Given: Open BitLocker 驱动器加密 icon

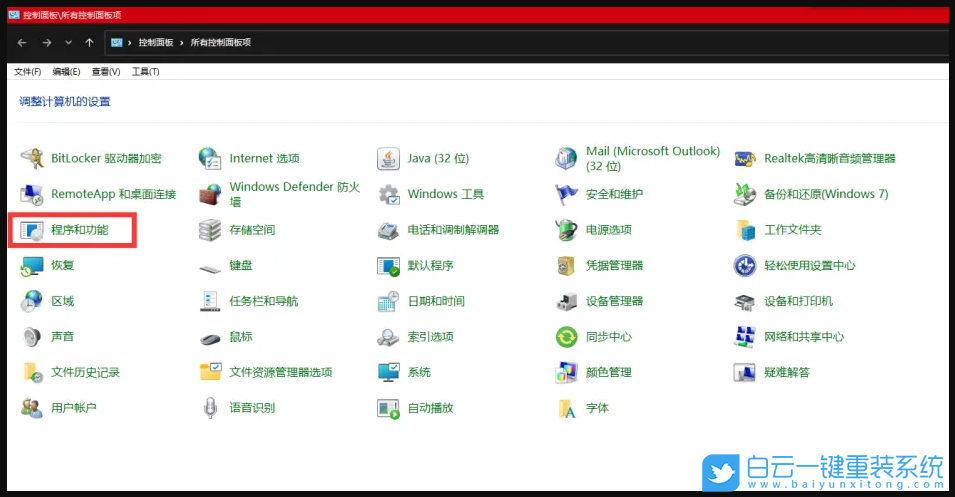Looking at the screenshot, I should point(32,158).
